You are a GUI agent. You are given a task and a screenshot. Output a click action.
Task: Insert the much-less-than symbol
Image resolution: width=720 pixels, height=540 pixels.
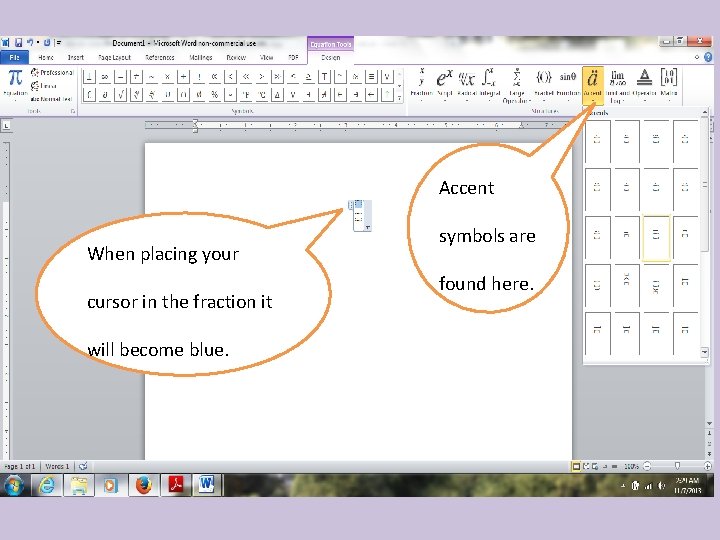click(x=246, y=77)
